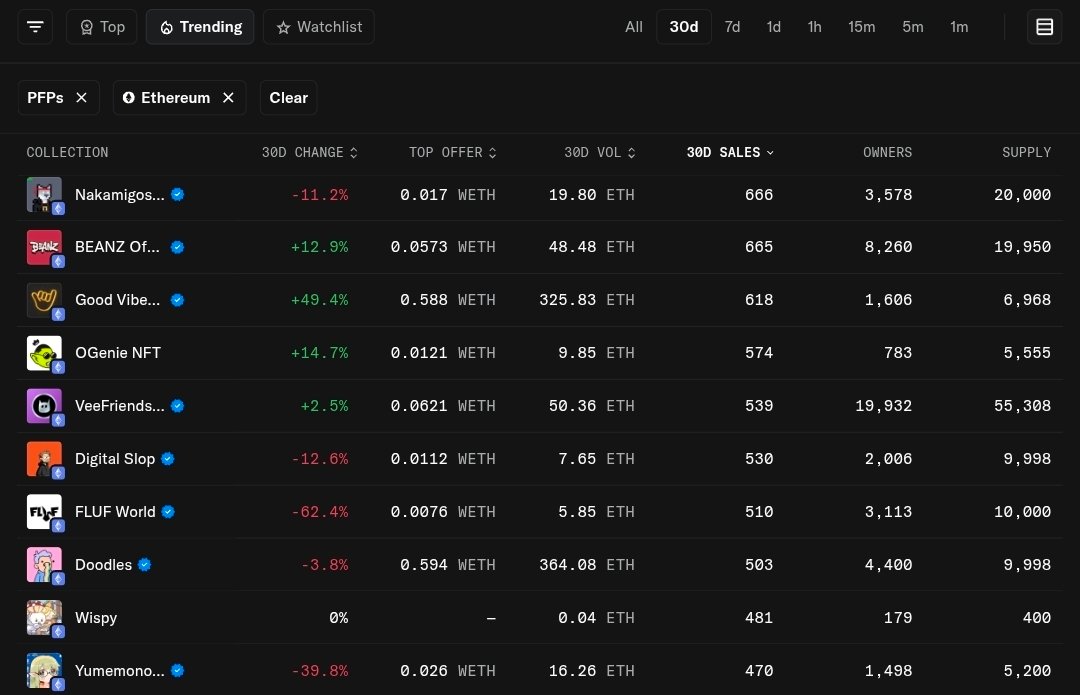1080x695 pixels.
Task: Select the Trending tab
Action: (x=200, y=27)
